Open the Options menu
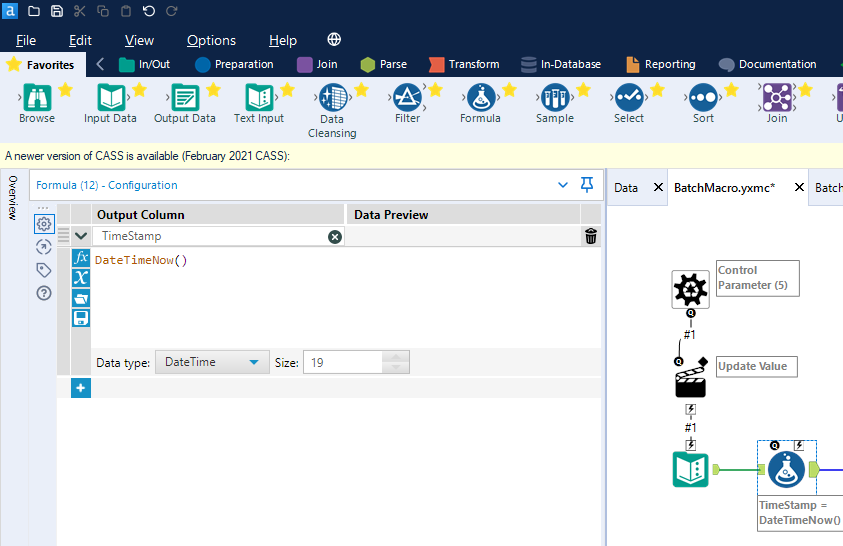Viewport: 843px width, 546px height. 211,40
